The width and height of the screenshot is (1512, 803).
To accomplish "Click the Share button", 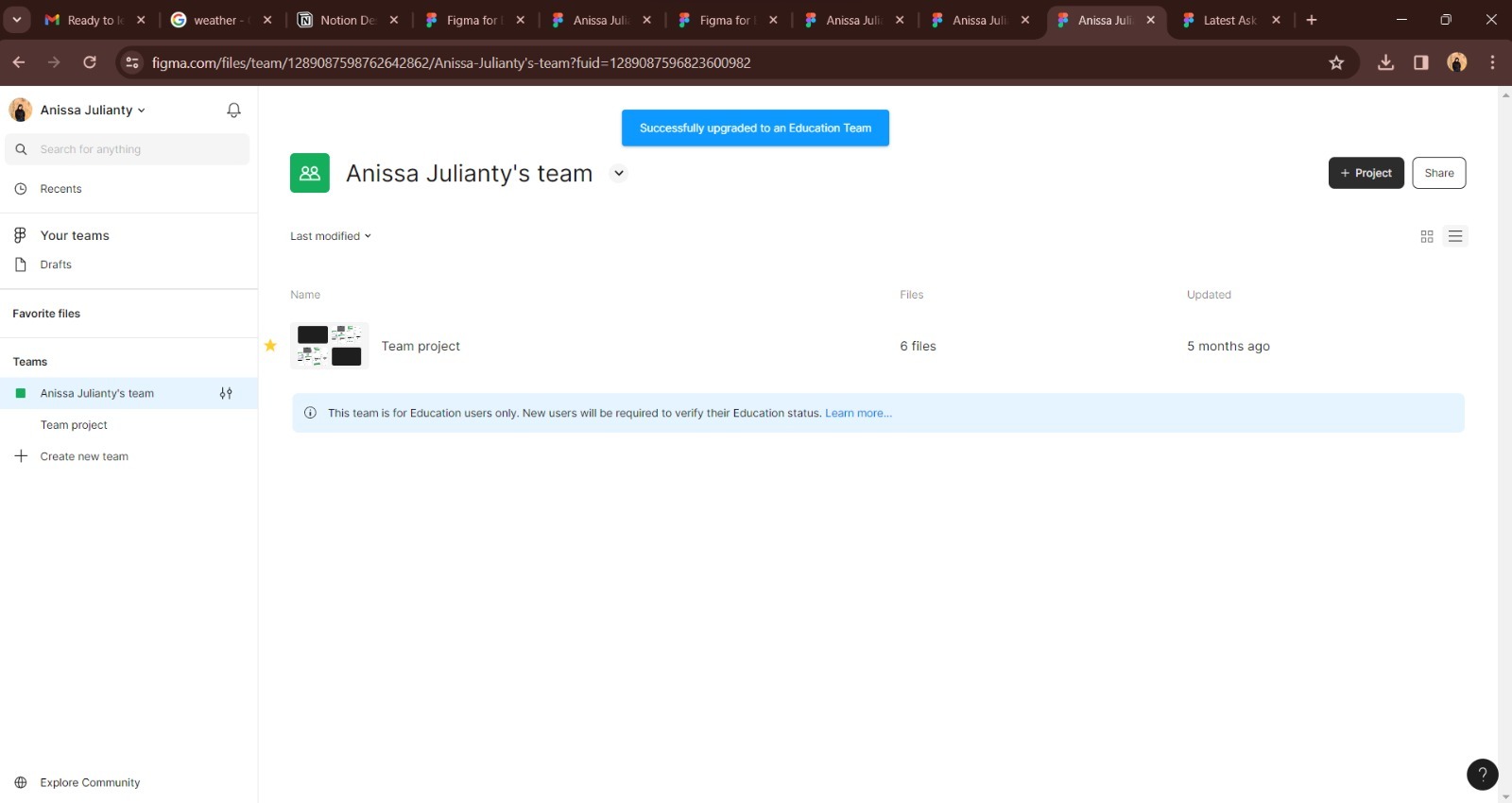I will coord(1439,173).
